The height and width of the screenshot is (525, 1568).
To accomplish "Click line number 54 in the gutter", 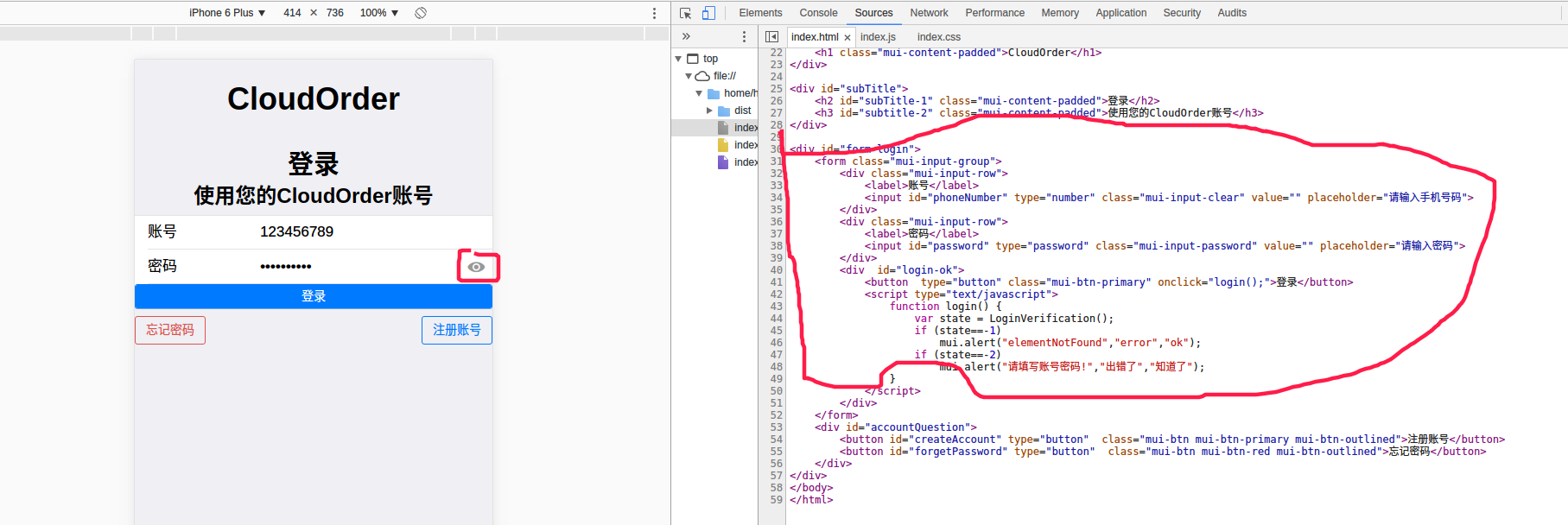I will (x=776, y=440).
